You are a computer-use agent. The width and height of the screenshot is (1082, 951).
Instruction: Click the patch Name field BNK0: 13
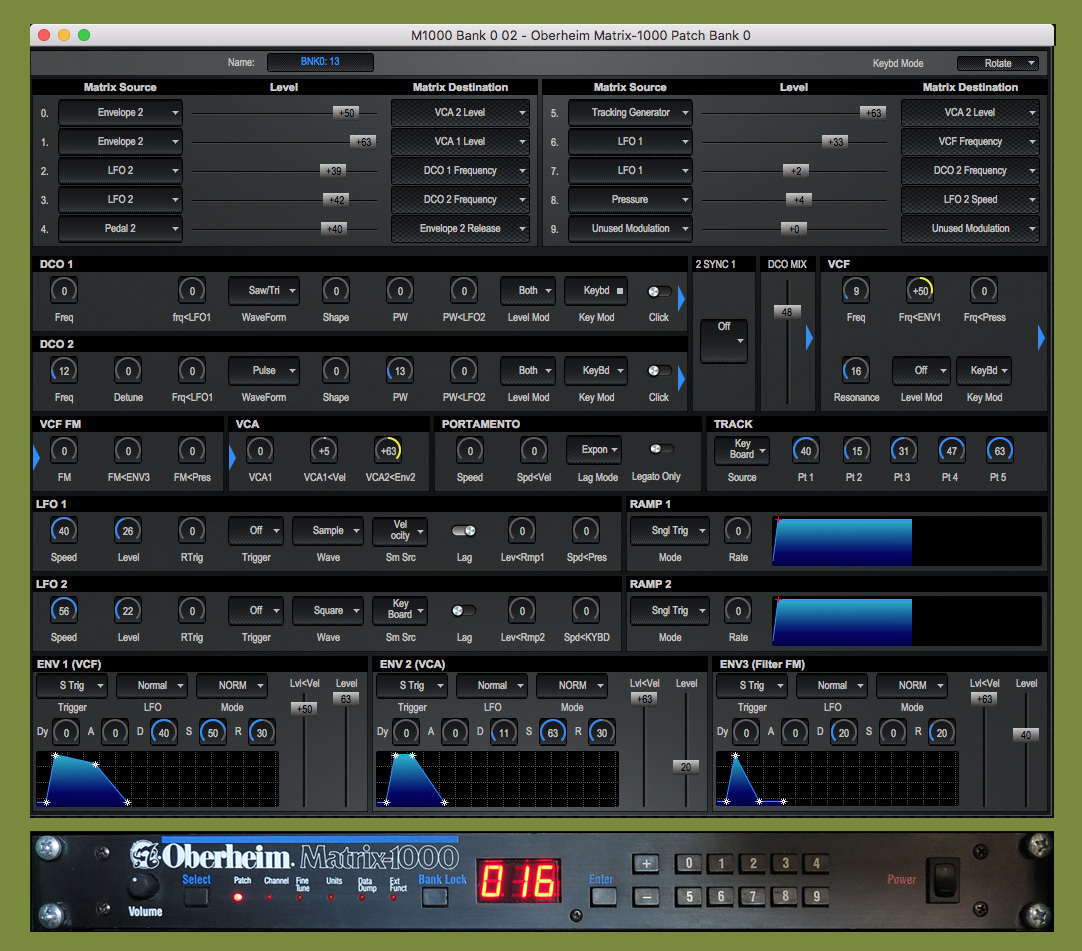coord(320,62)
